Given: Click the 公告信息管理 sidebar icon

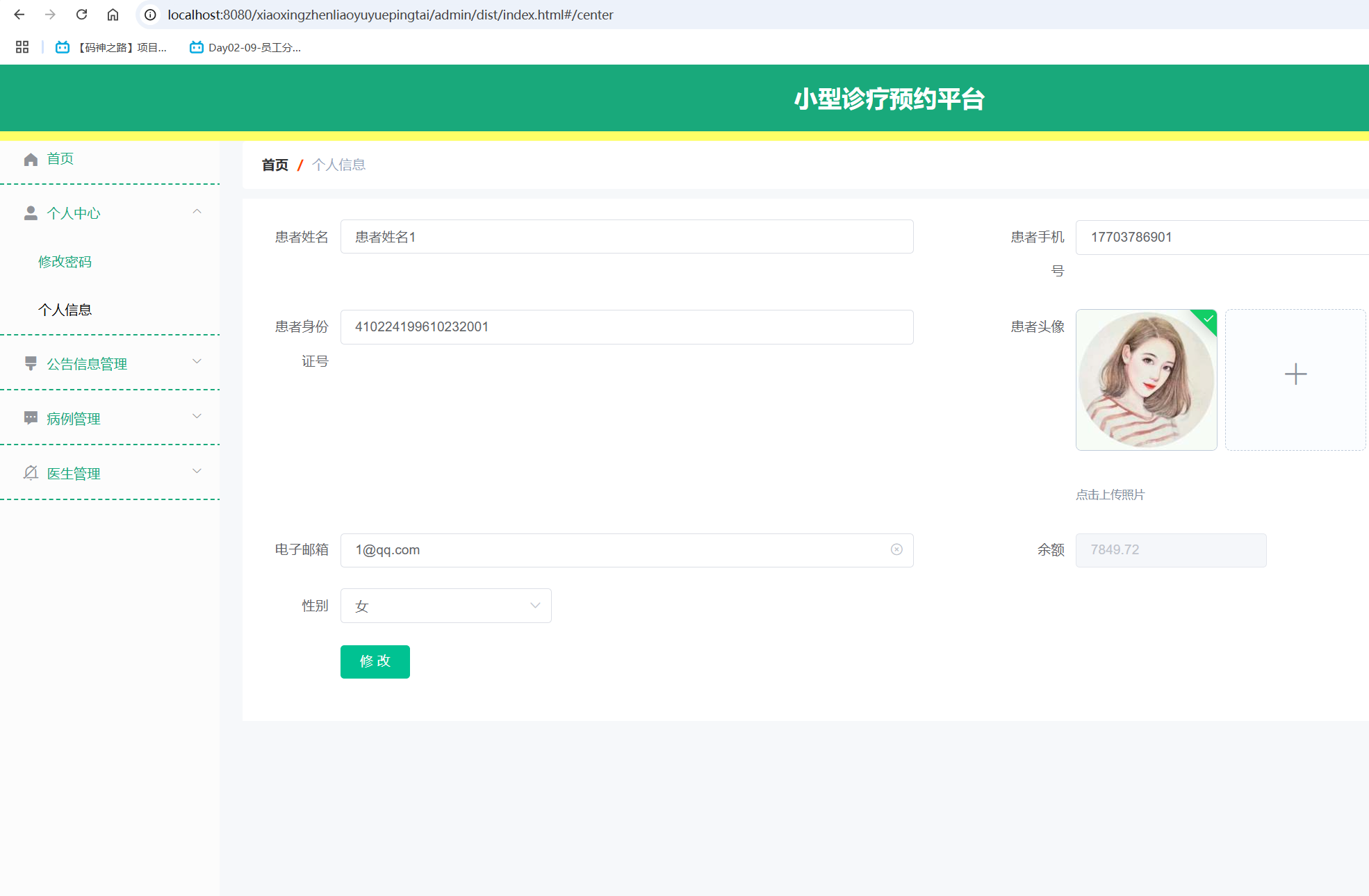Looking at the screenshot, I should (x=31, y=363).
